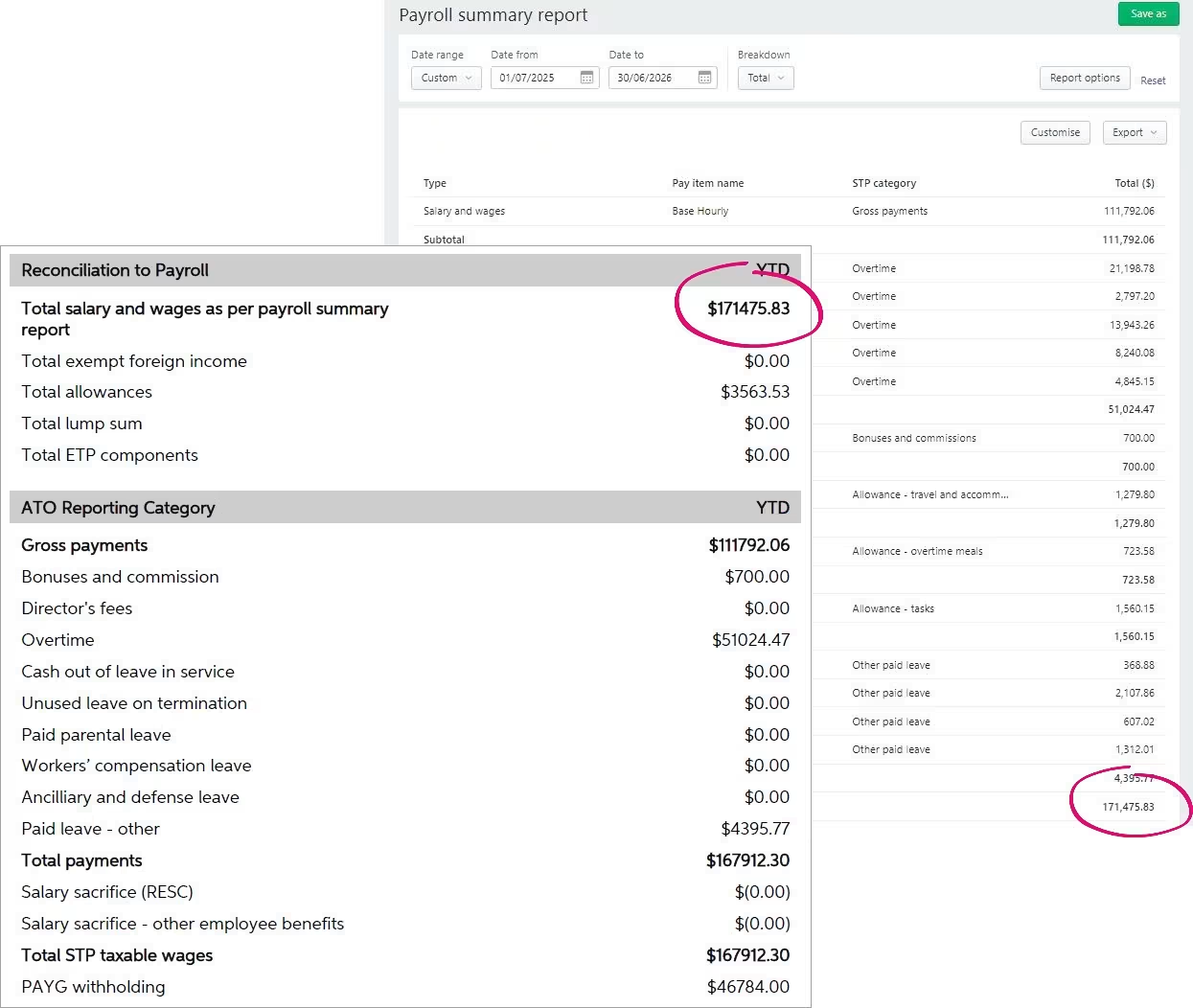Viewport: 1193px width, 1008px height.
Task: Click the overtime subtotal 51,024.47
Action: pos(1132,409)
